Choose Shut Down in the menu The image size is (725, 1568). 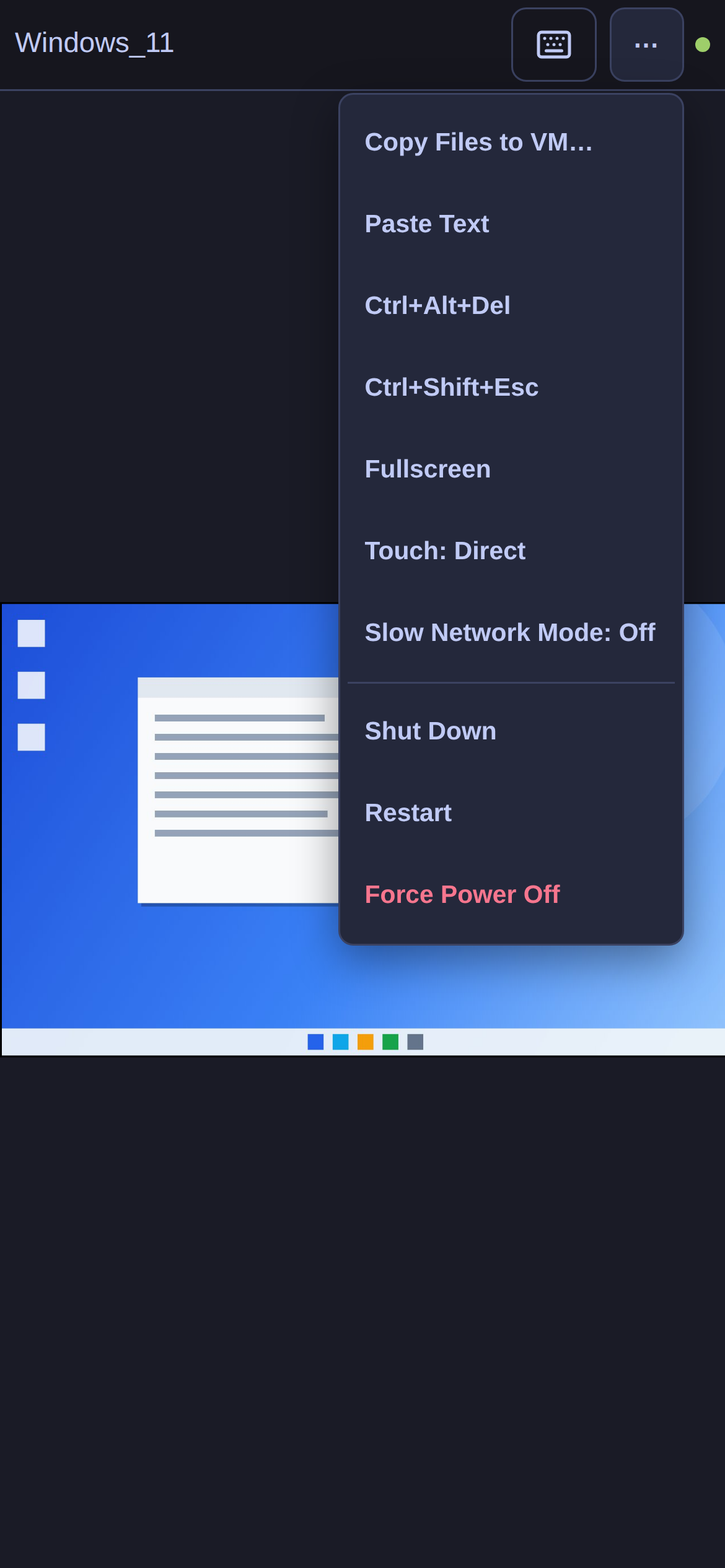[511, 731]
